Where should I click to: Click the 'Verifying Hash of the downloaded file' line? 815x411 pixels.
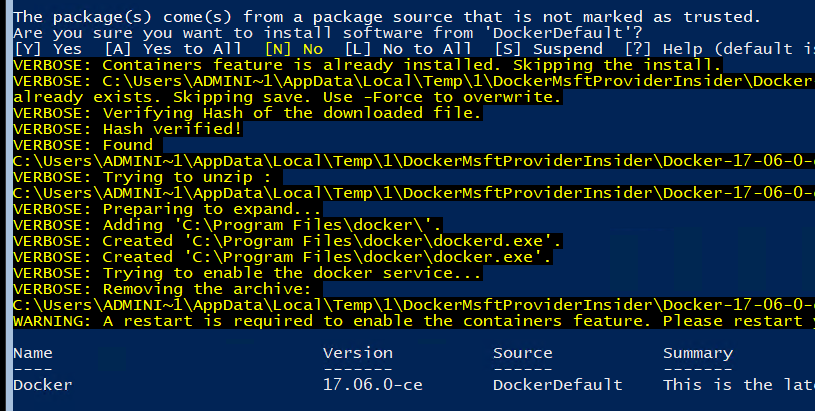click(247, 113)
